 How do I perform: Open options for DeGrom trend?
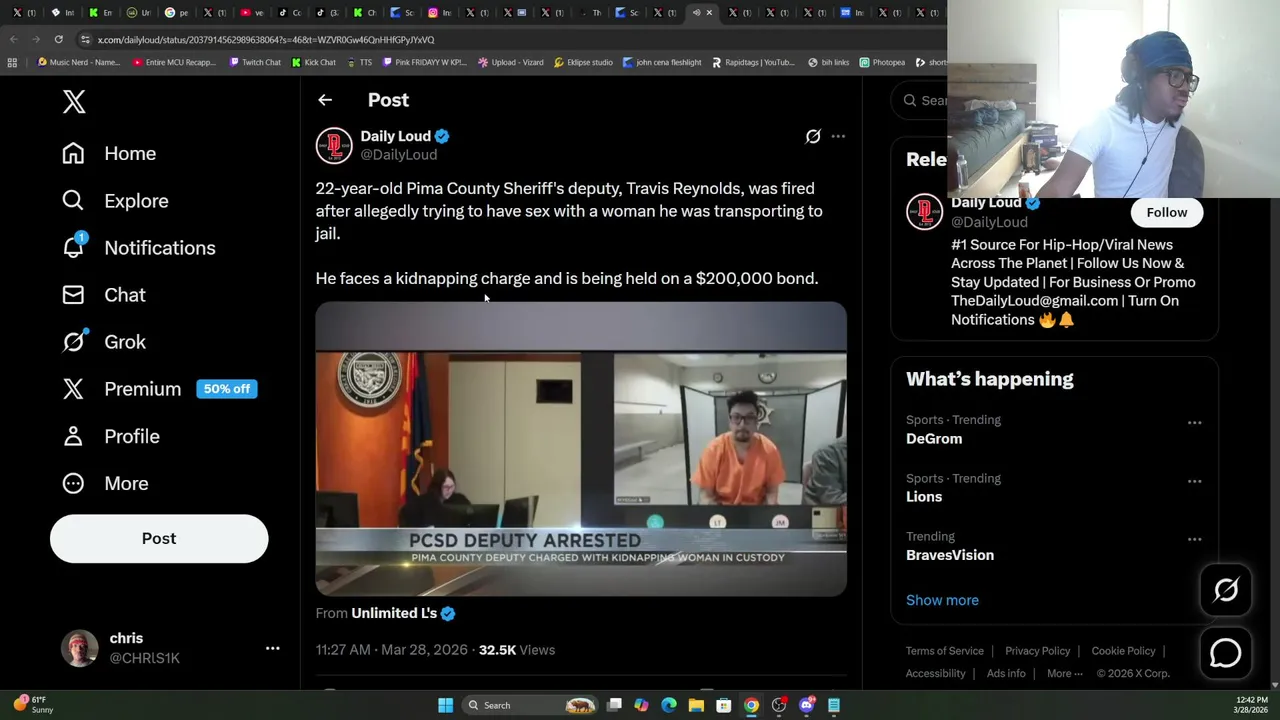[x=1194, y=423]
